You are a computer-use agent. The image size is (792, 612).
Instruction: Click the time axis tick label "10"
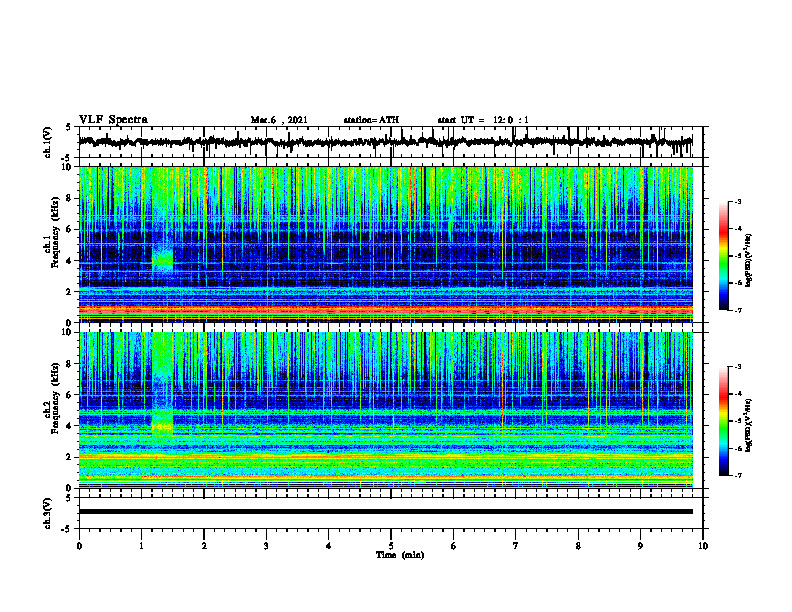(703, 546)
